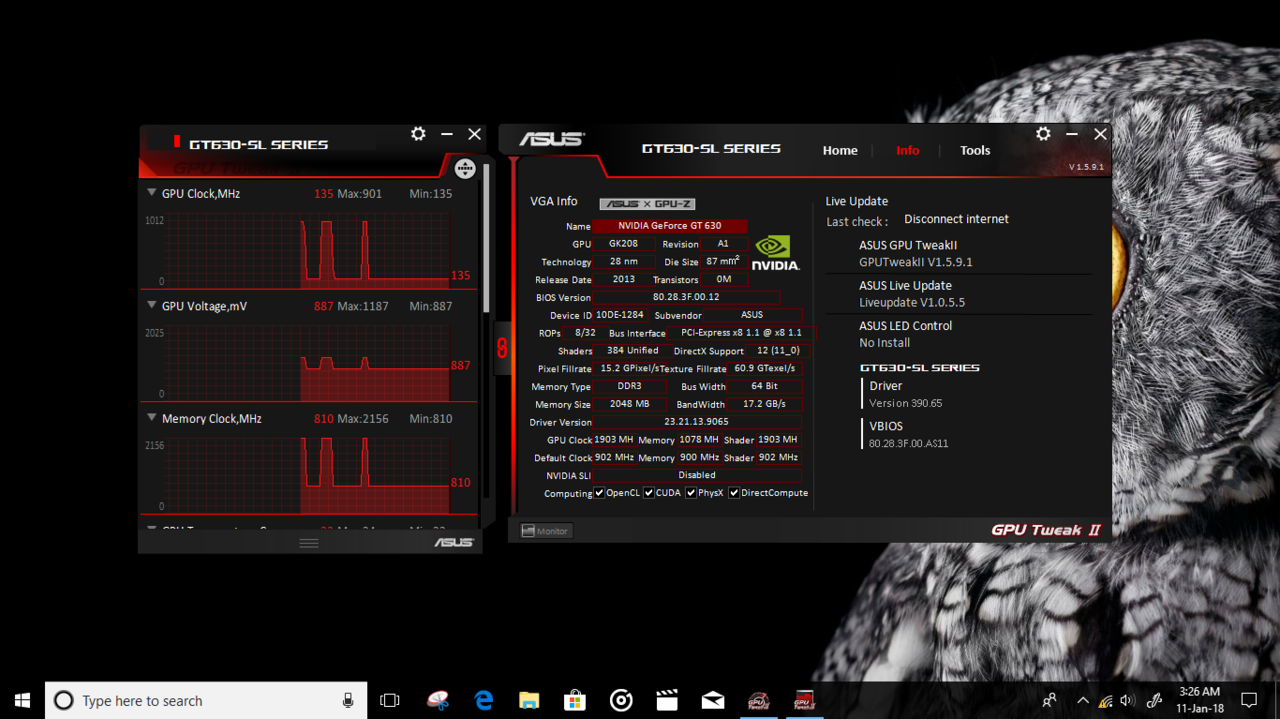Viewport: 1280px width, 719px height.
Task: Open settings gear in GPU Tweak main window
Action: 1043,134
